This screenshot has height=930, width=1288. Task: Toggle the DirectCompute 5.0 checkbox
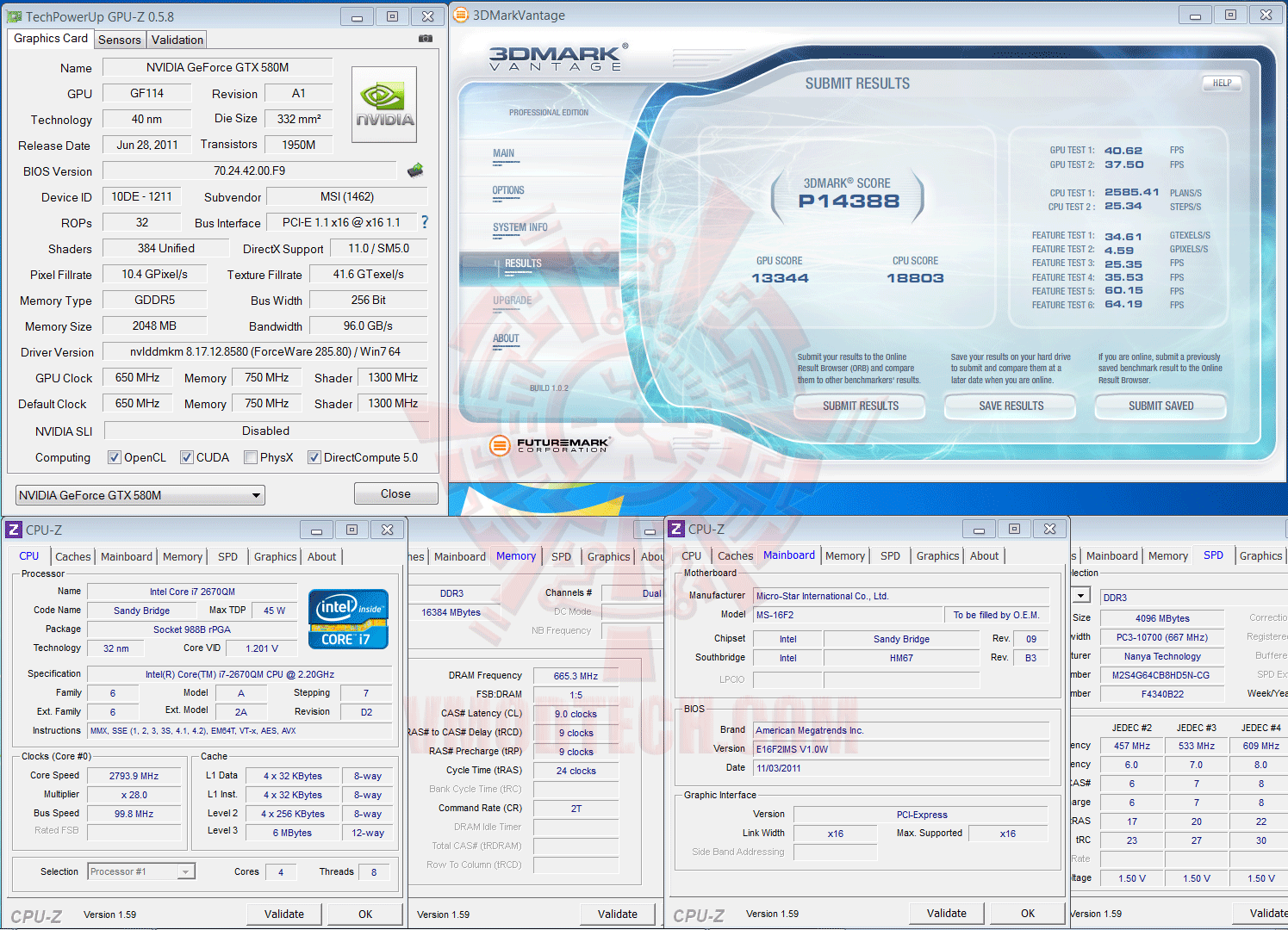coord(314,457)
